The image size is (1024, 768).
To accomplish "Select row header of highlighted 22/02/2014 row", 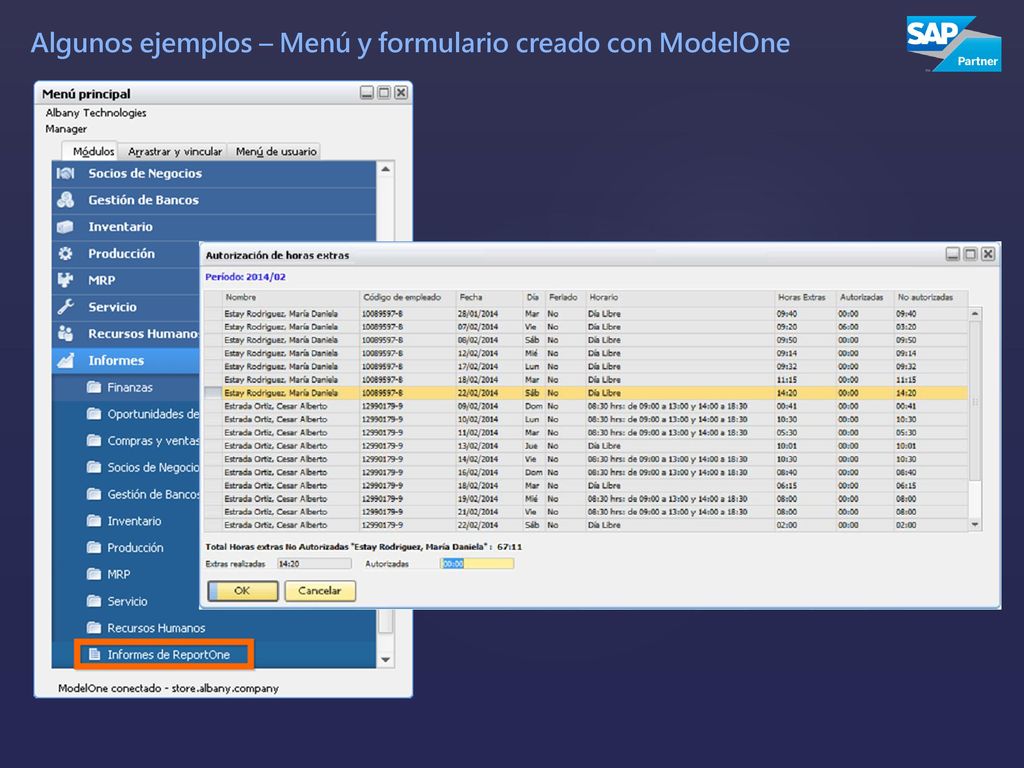I will [x=213, y=393].
